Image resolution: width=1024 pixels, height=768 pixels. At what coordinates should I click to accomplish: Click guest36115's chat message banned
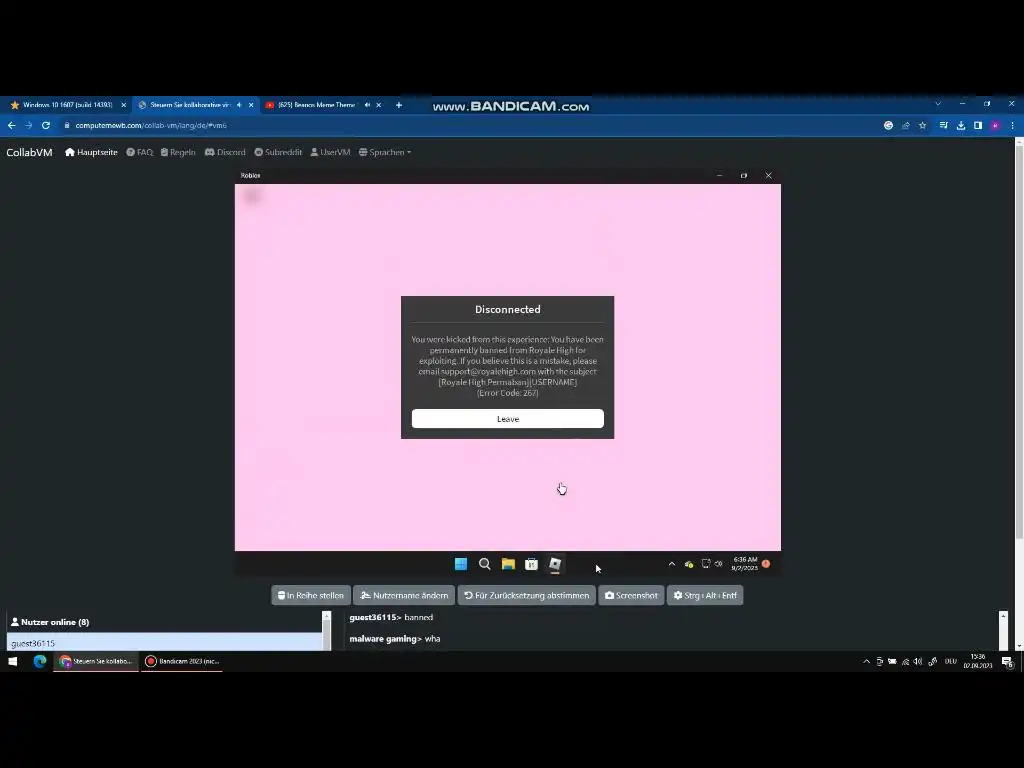point(391,617)
